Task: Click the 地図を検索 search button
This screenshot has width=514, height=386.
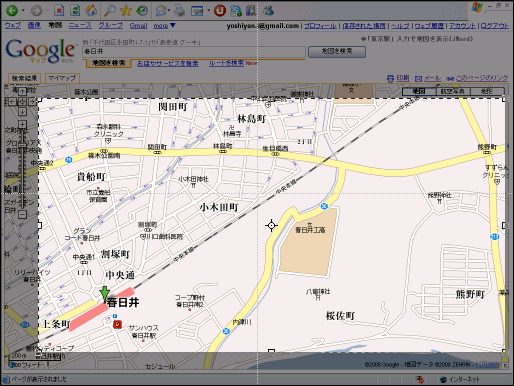Action: [337, 51]
